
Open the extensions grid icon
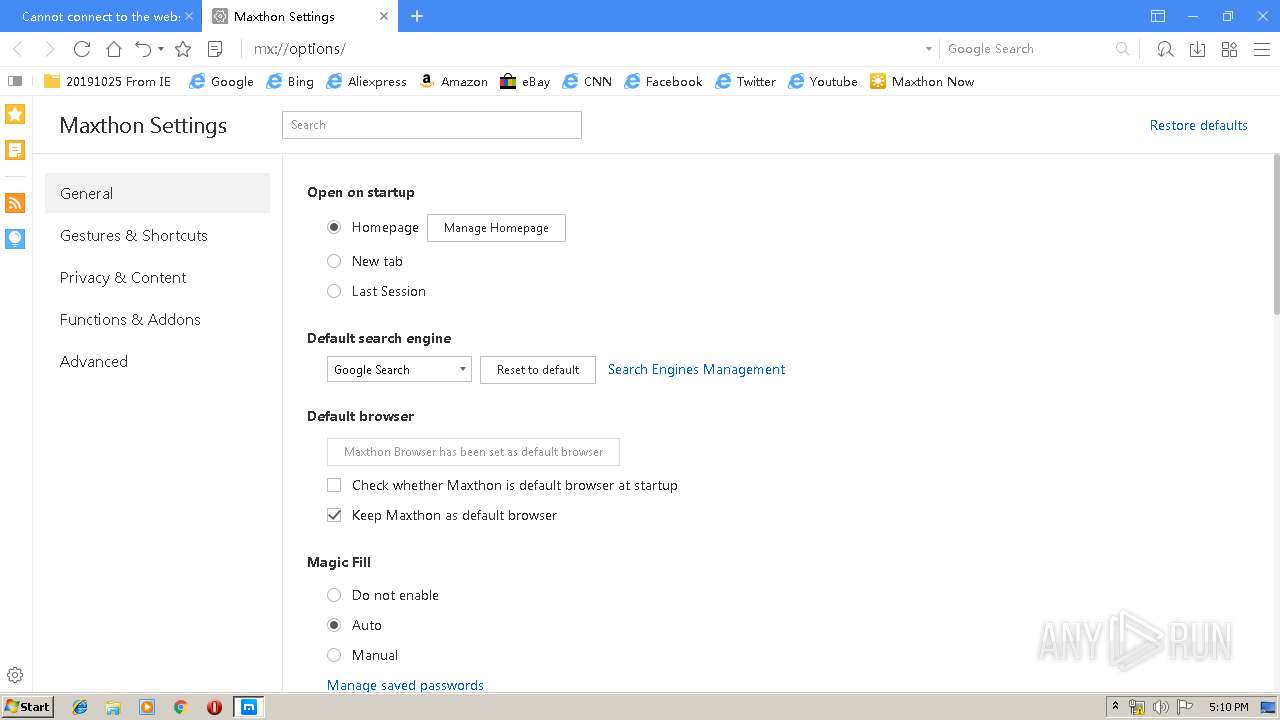point(1230,49)
